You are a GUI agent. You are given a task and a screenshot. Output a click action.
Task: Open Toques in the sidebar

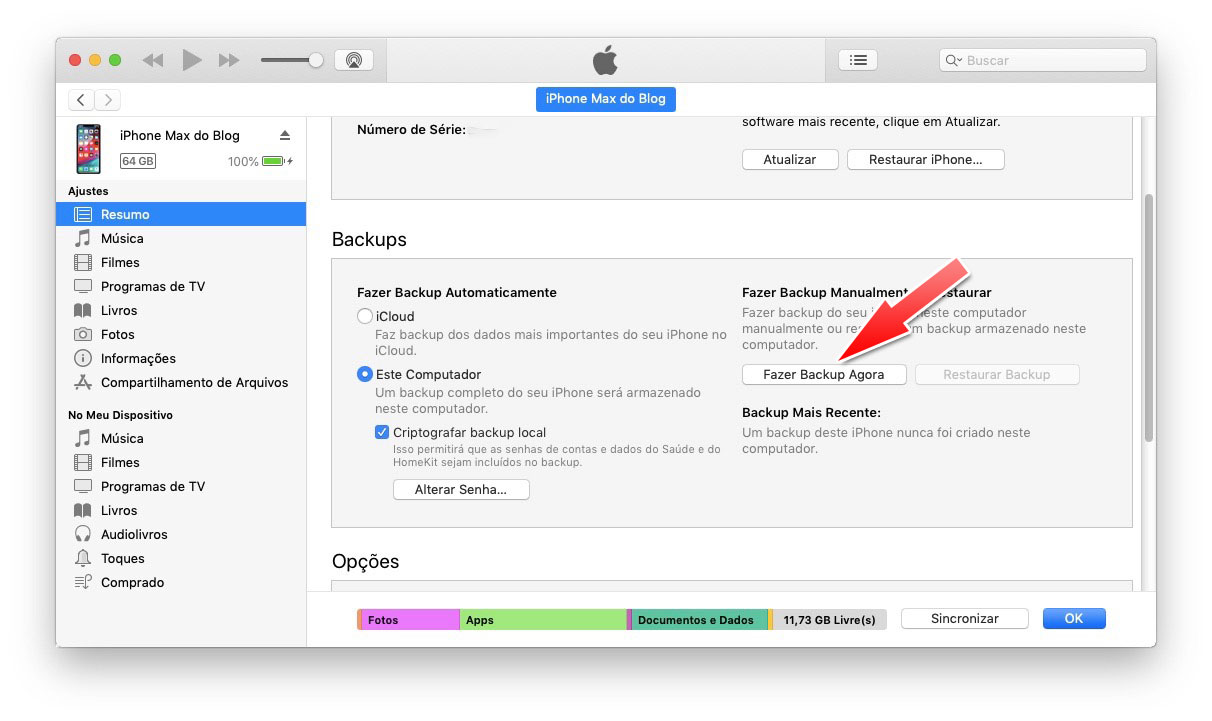click(181, 558)
